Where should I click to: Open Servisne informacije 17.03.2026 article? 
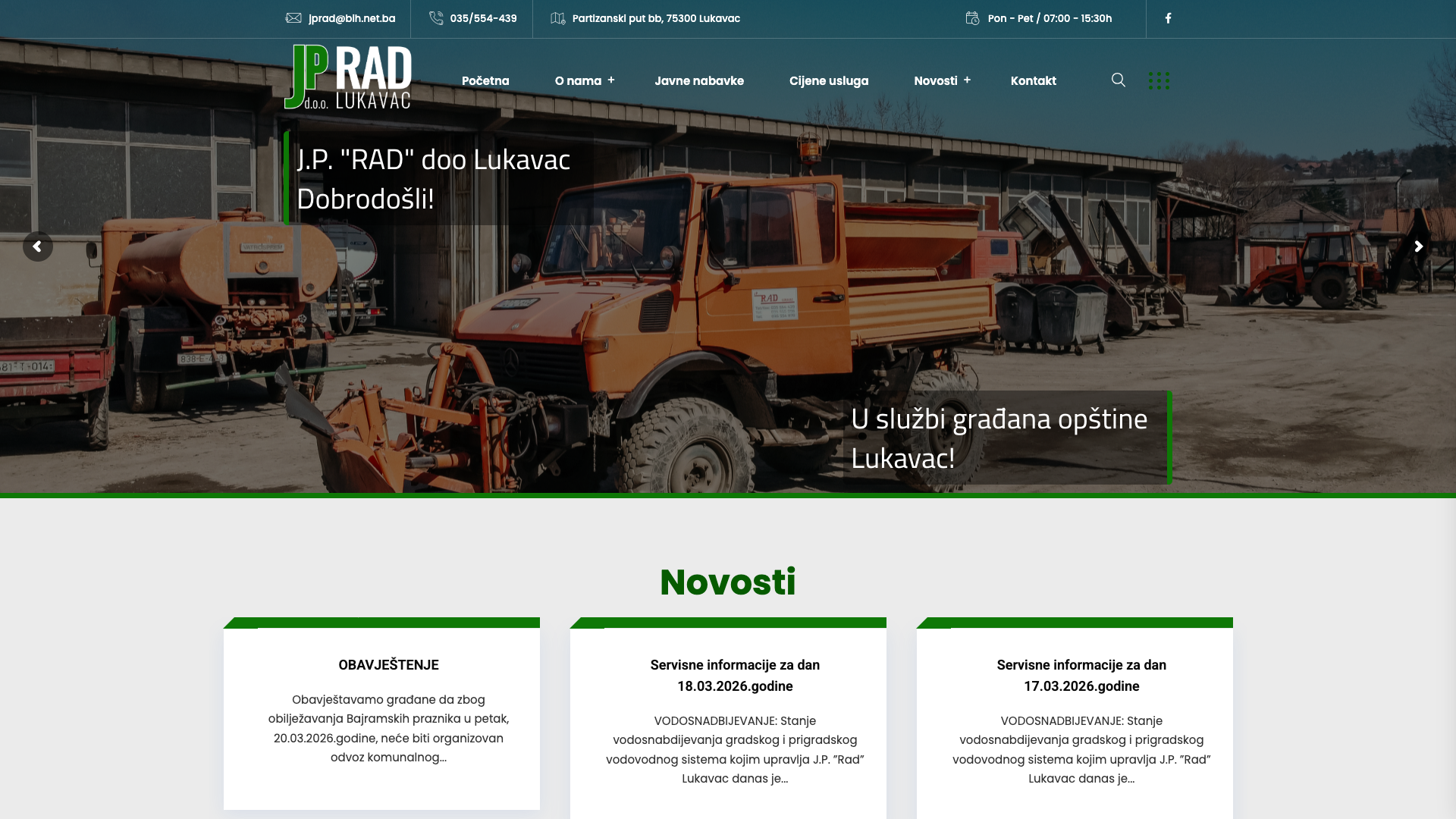pyautogui.click(x=1081, y=676)
